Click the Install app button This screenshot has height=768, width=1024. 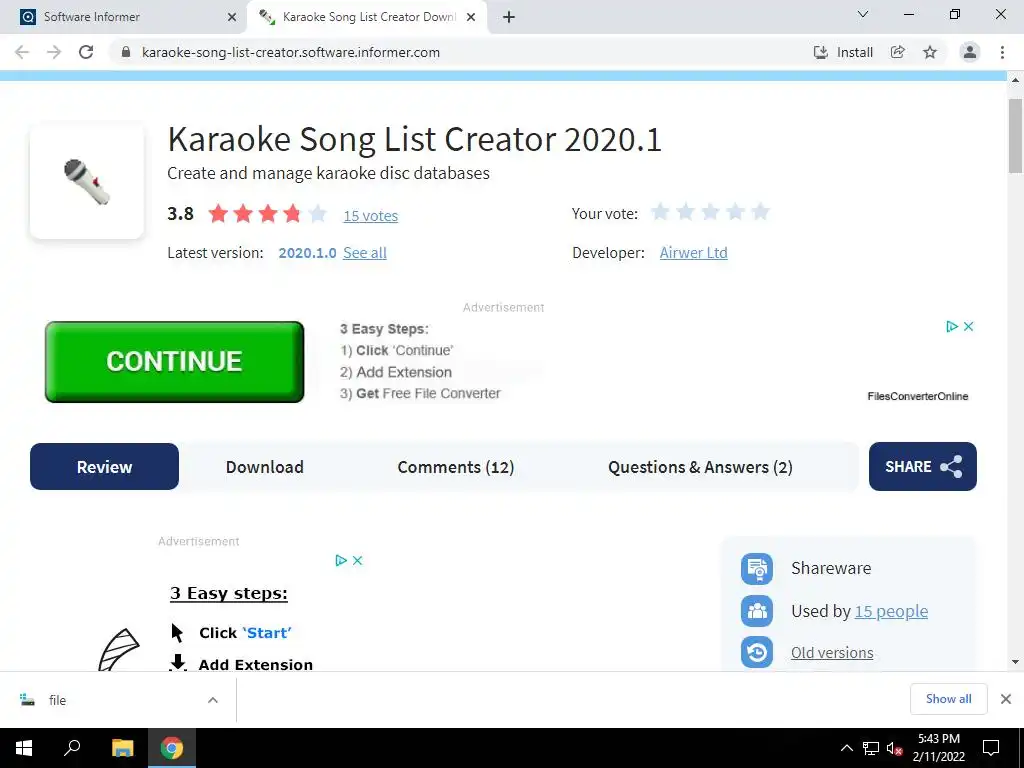843,52
